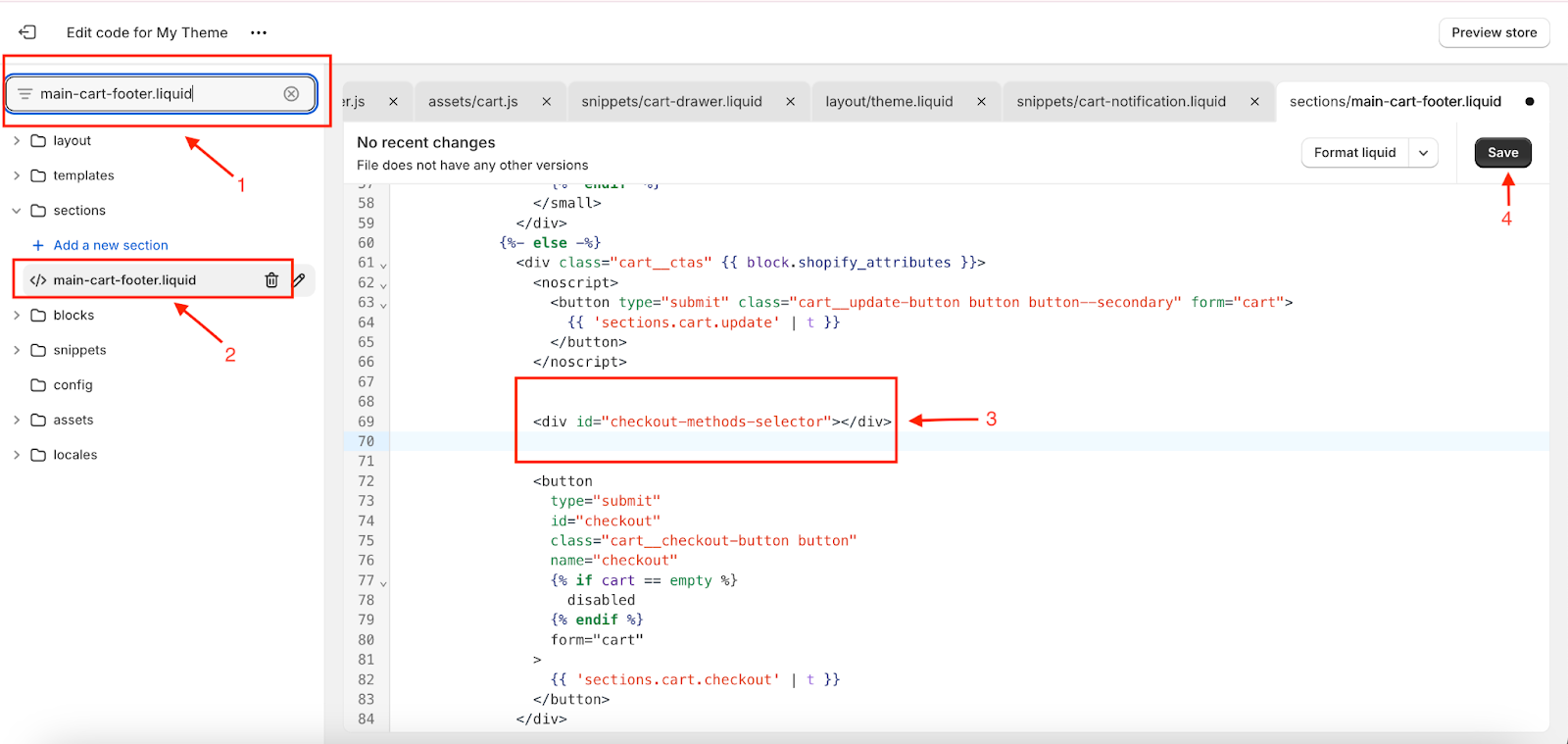Click 'File does not have any other versions'
Viewport: 1568px width, 744px height.
(472, 166)
